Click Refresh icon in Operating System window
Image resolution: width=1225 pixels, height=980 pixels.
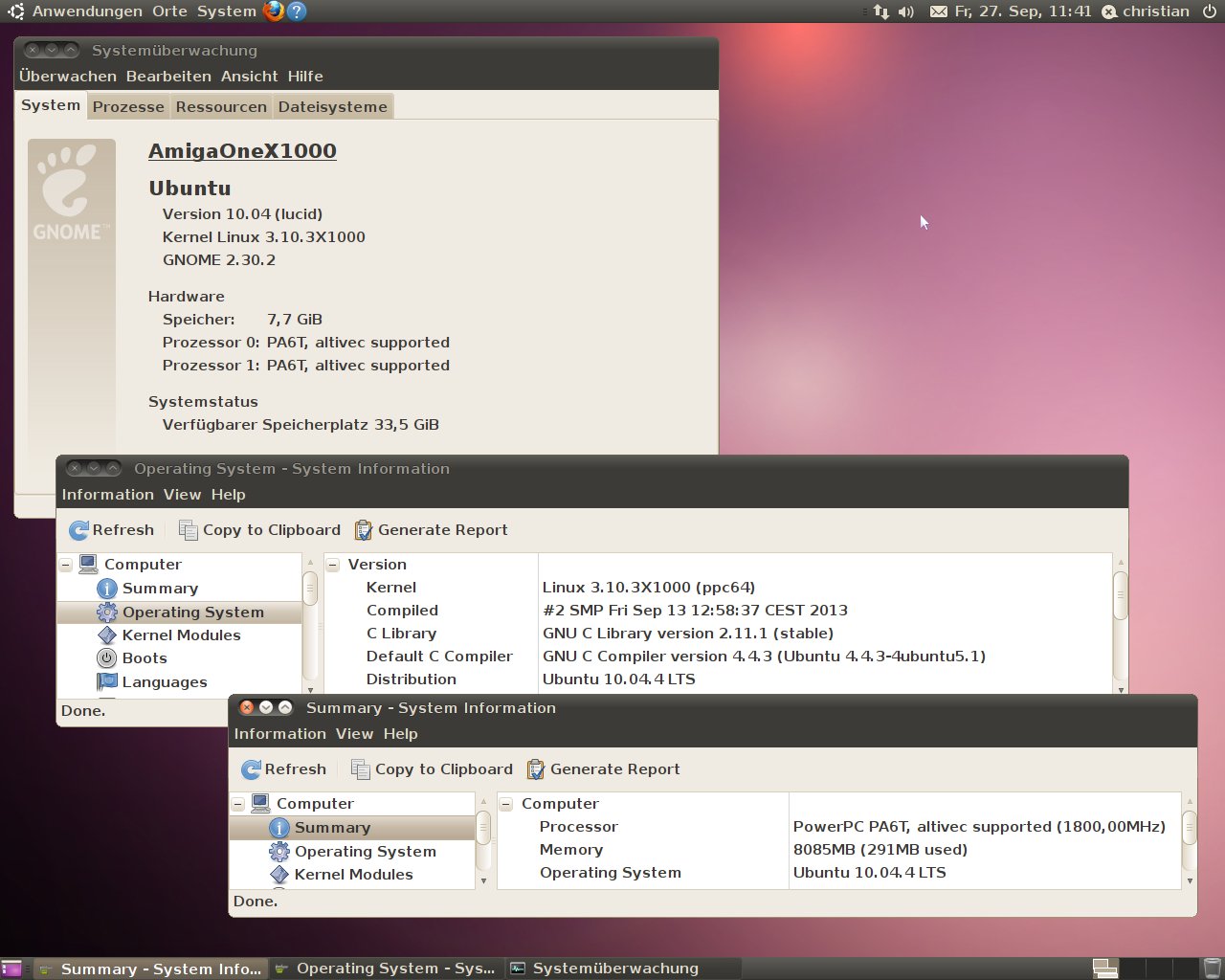[79, 530]
